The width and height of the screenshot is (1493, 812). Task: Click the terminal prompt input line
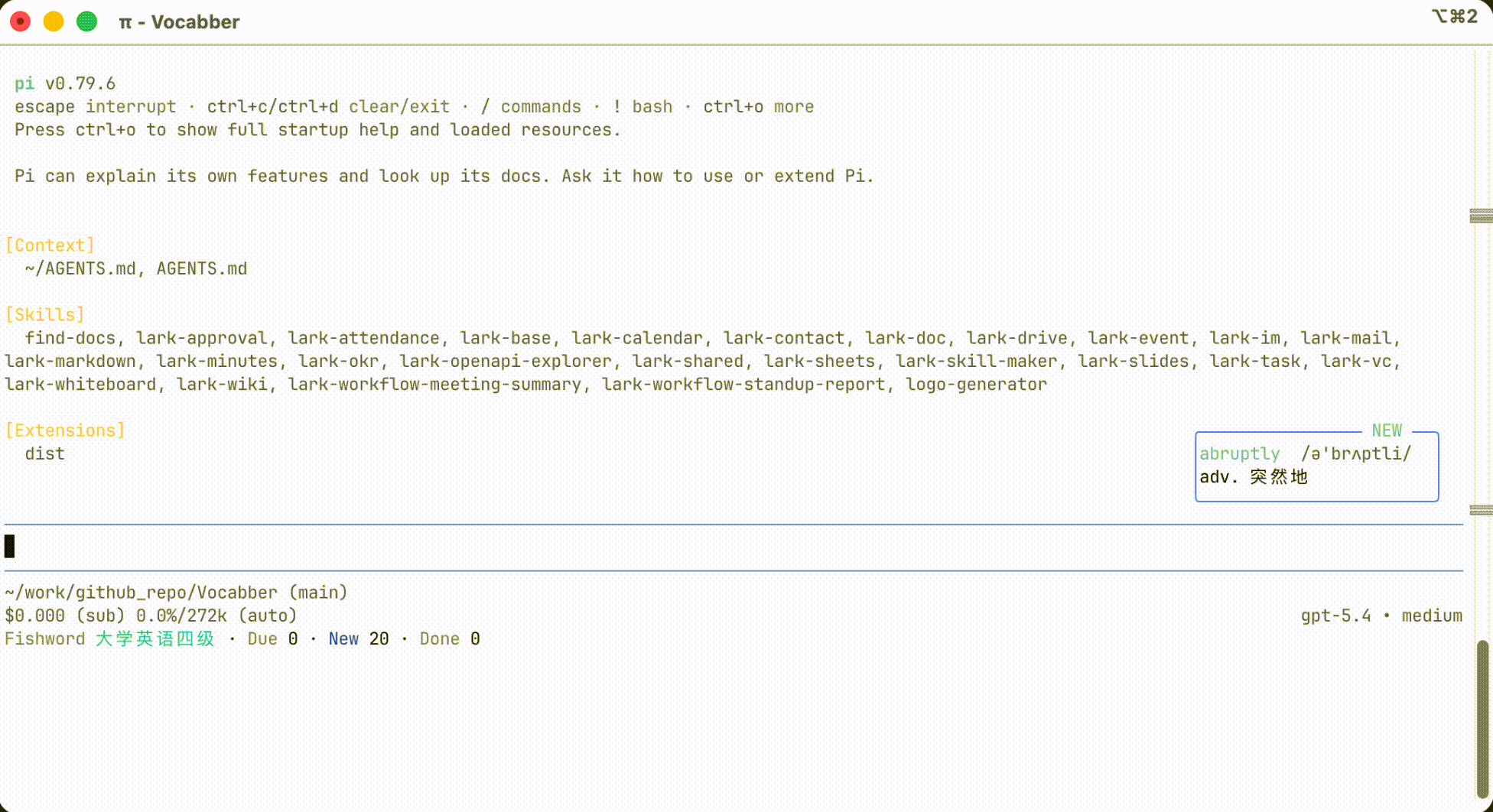[733, 547]
